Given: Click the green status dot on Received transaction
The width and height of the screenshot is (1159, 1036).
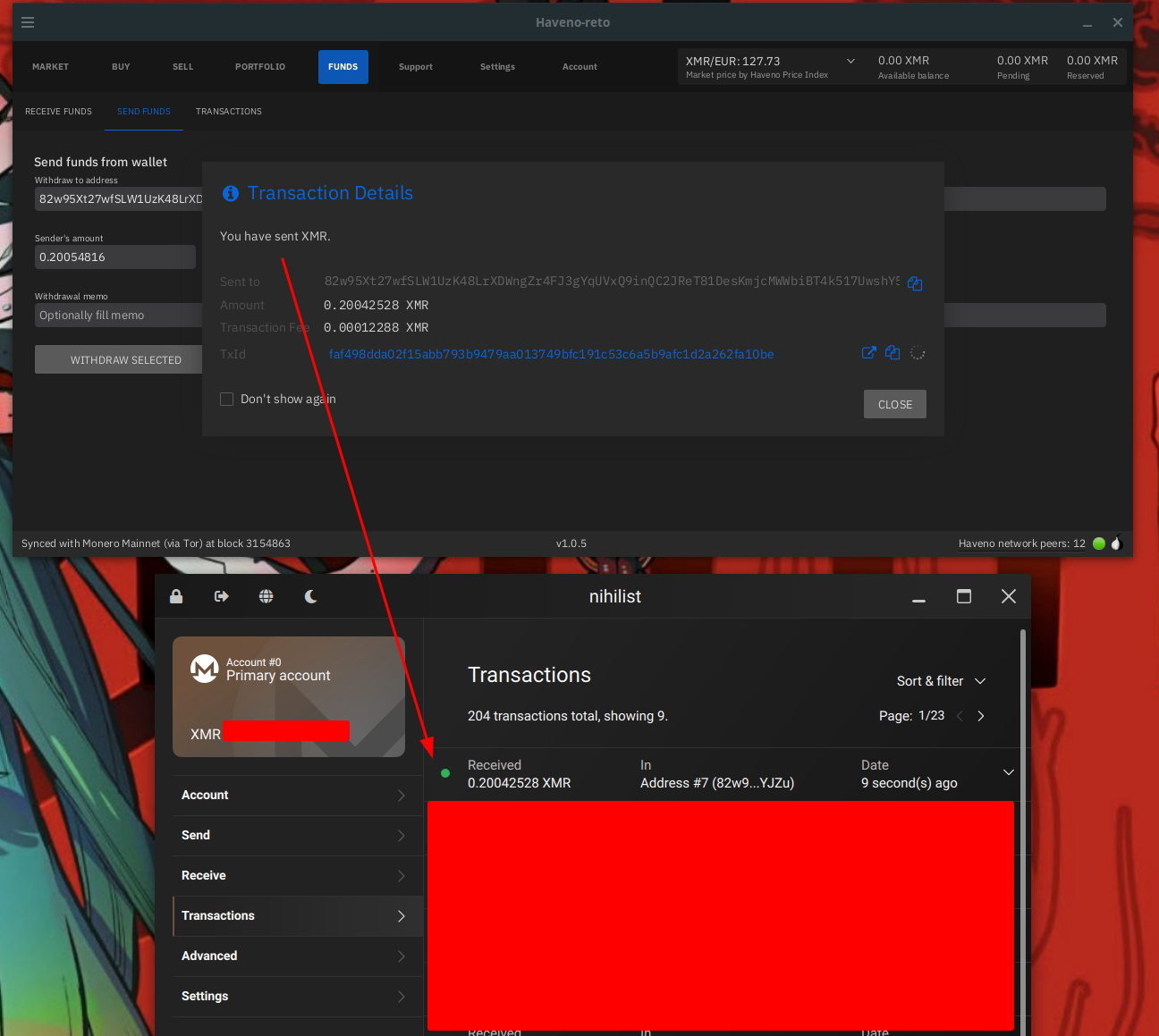Looking at the screenshot, I should point(445,773).
